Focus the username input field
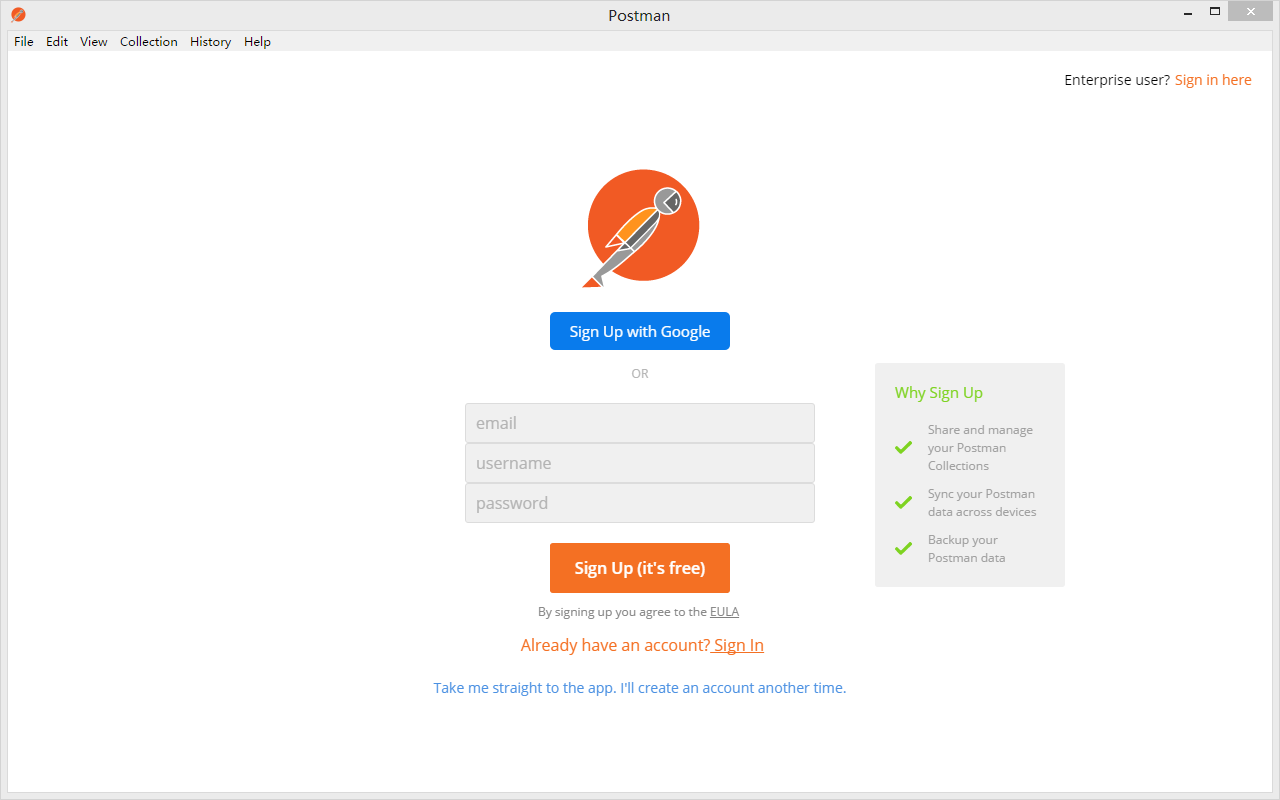 click(640, 463)
